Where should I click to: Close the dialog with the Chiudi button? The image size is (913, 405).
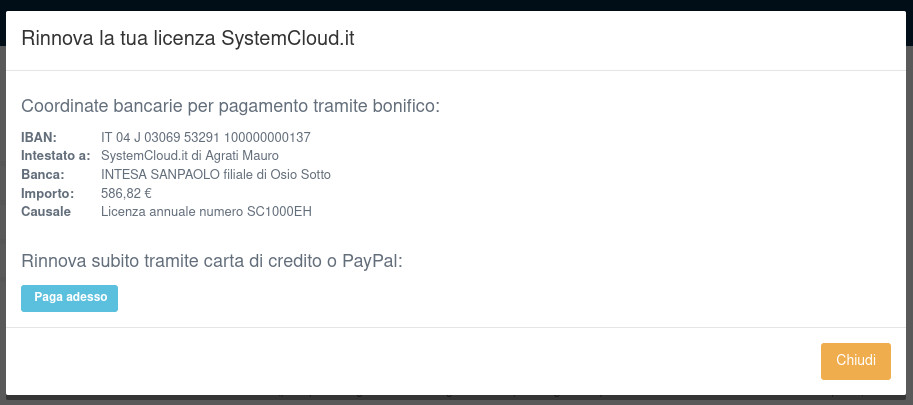(855, 361)
